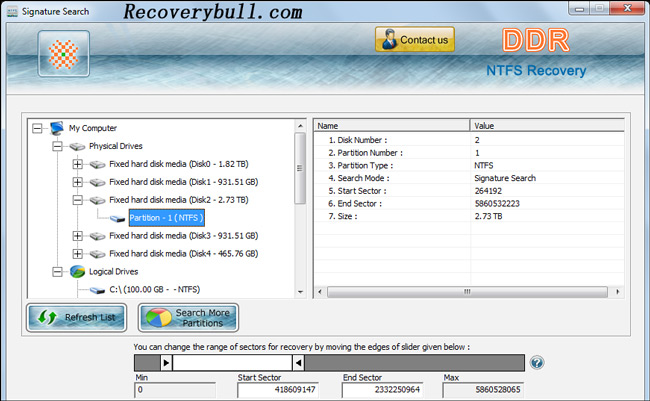The height and width of the screenshot is (401, 650).
Task: Click the '4. Search Mode :' row
Action: point(469,178)
